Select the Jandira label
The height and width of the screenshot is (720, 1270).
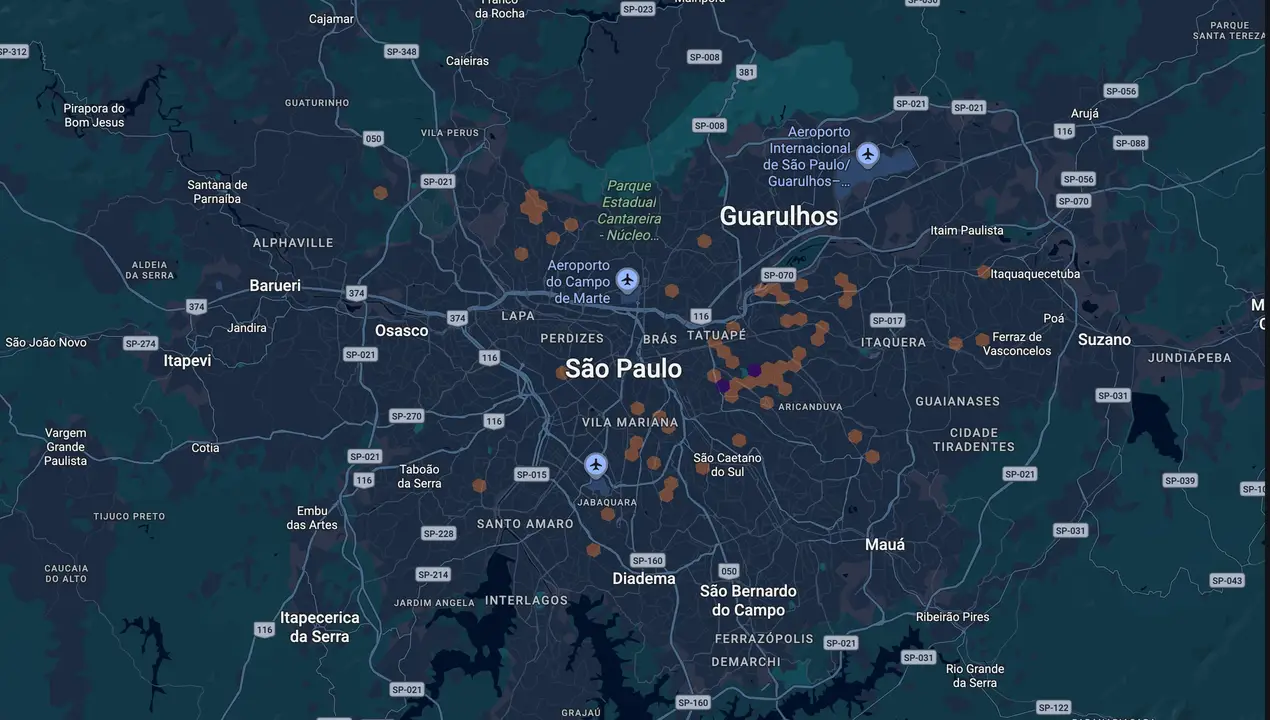pos(247,328)
